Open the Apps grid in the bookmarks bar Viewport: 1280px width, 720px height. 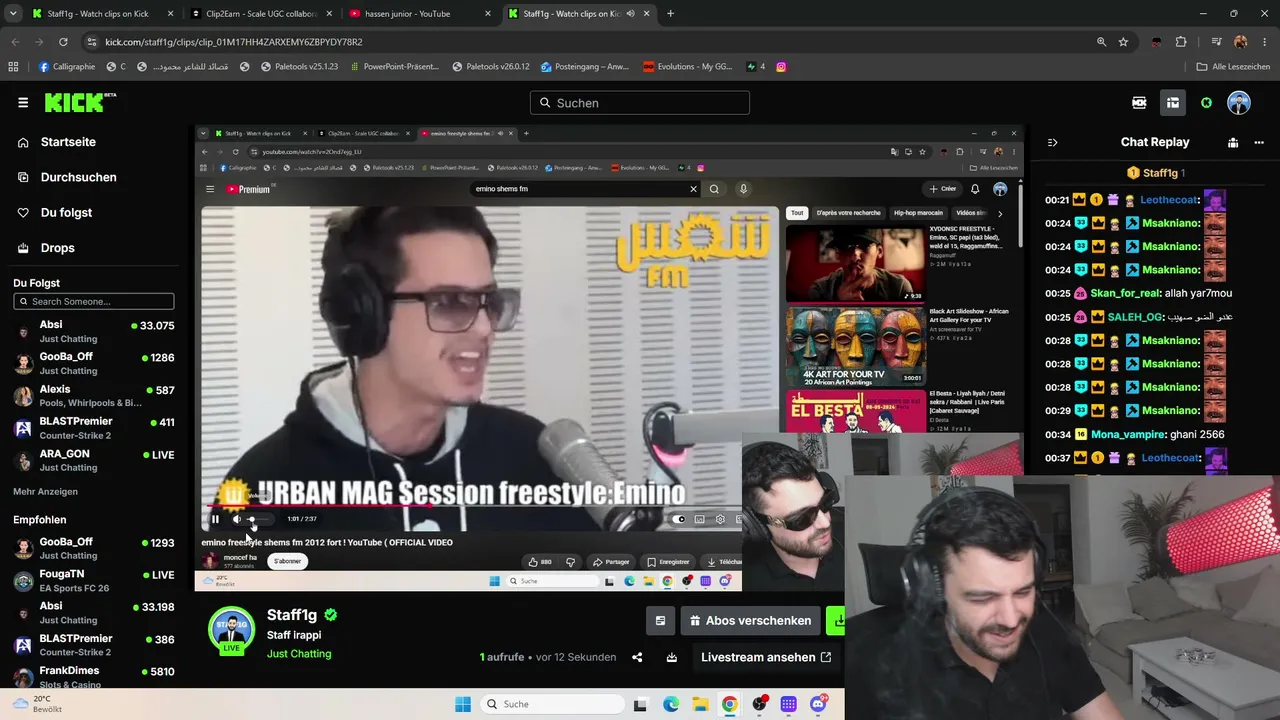tap(13, 67)
